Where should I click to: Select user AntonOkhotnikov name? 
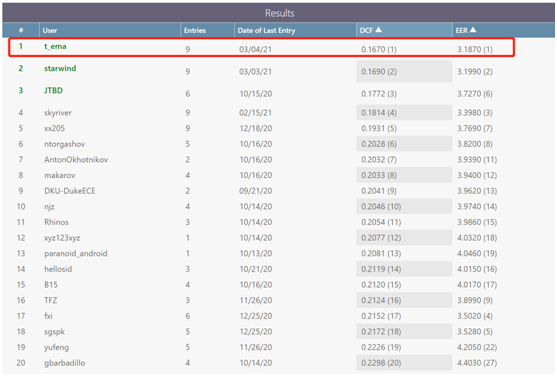[x=76, y=160]
